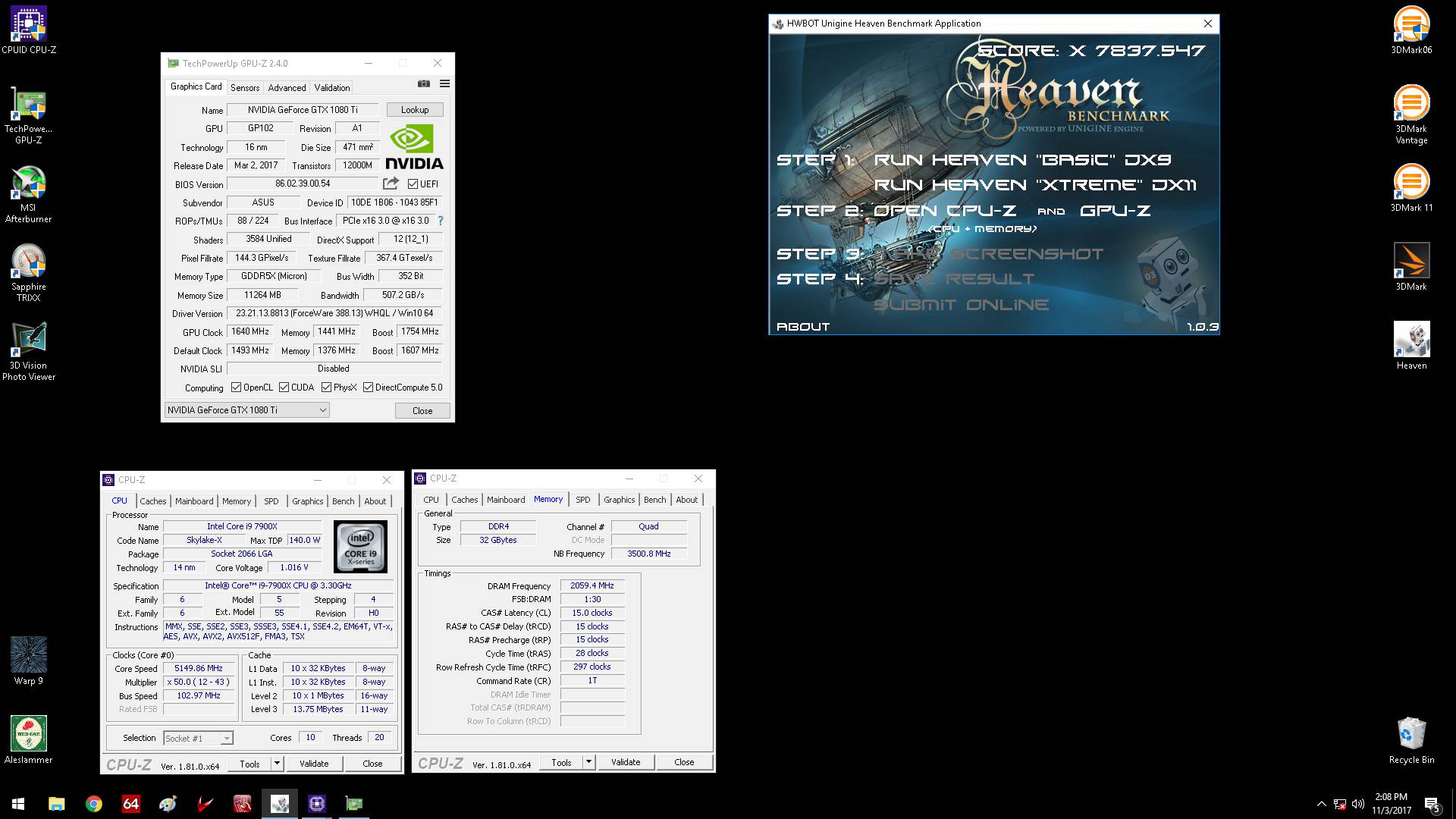Launch Sapphire TRIXX desktop icon
Image resolution: width=1456 pixels, height=819 pixels.
(29, 273)
